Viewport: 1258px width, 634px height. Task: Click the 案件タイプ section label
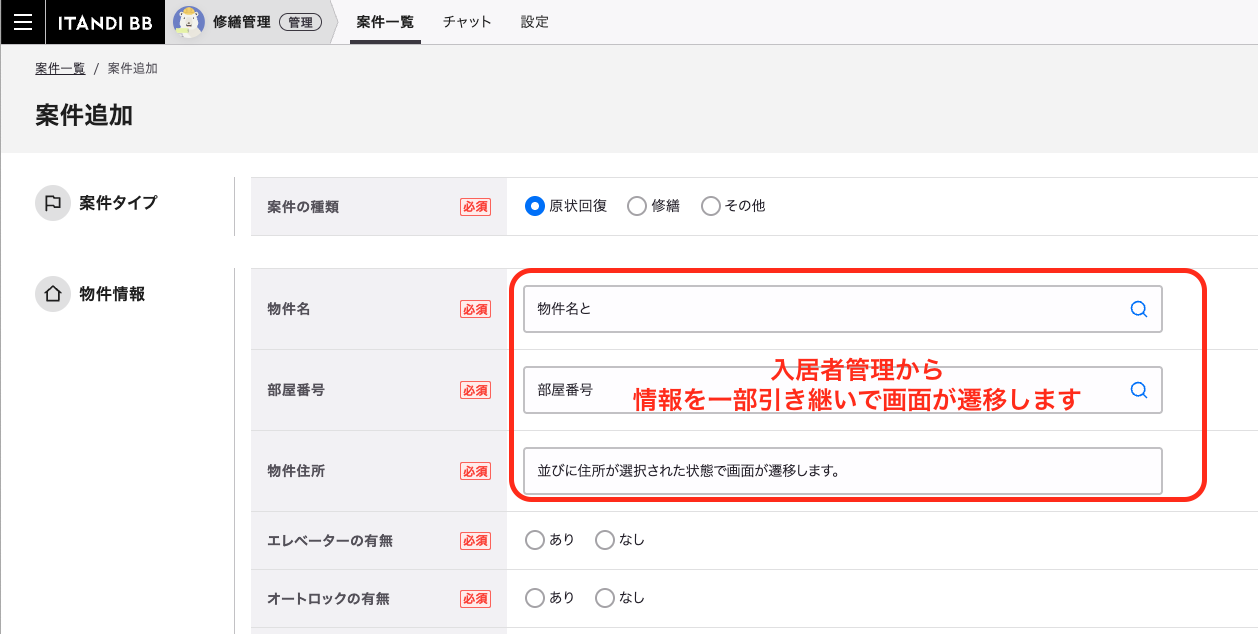coord(118,203)
